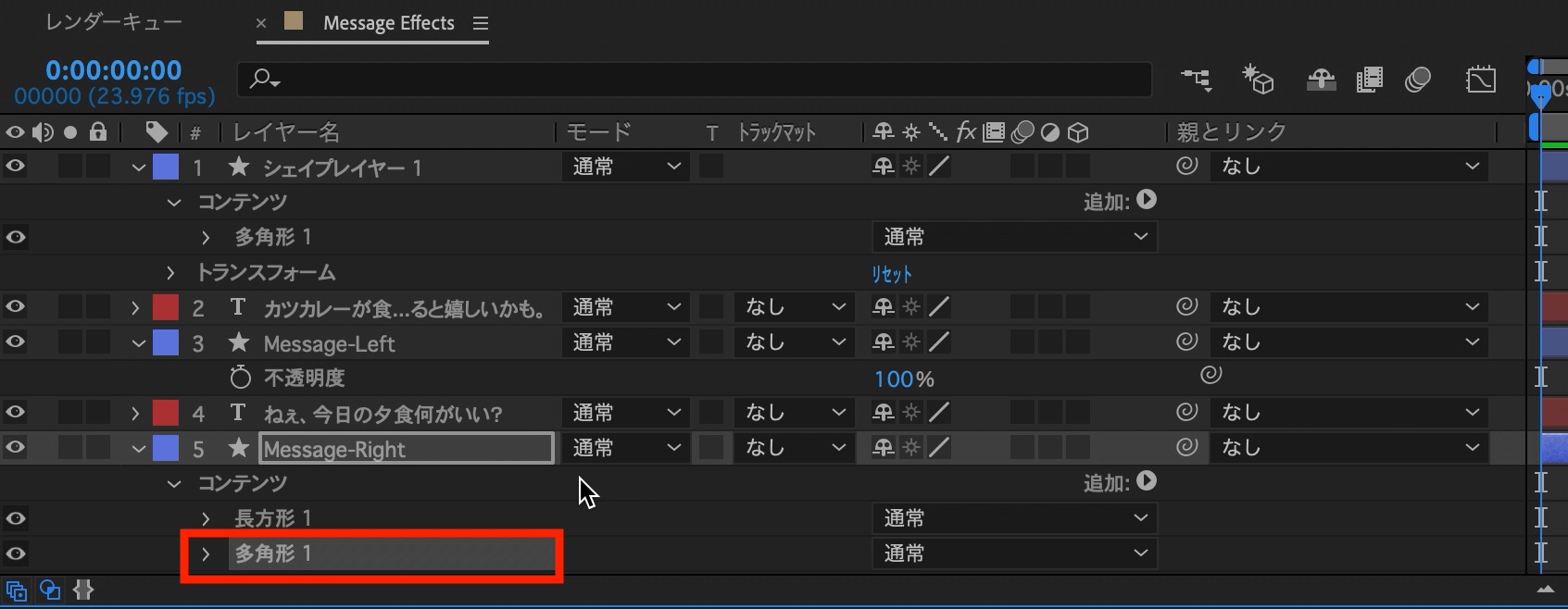
Task: Click the 親とリンク column header
Action: point(1232,132)
